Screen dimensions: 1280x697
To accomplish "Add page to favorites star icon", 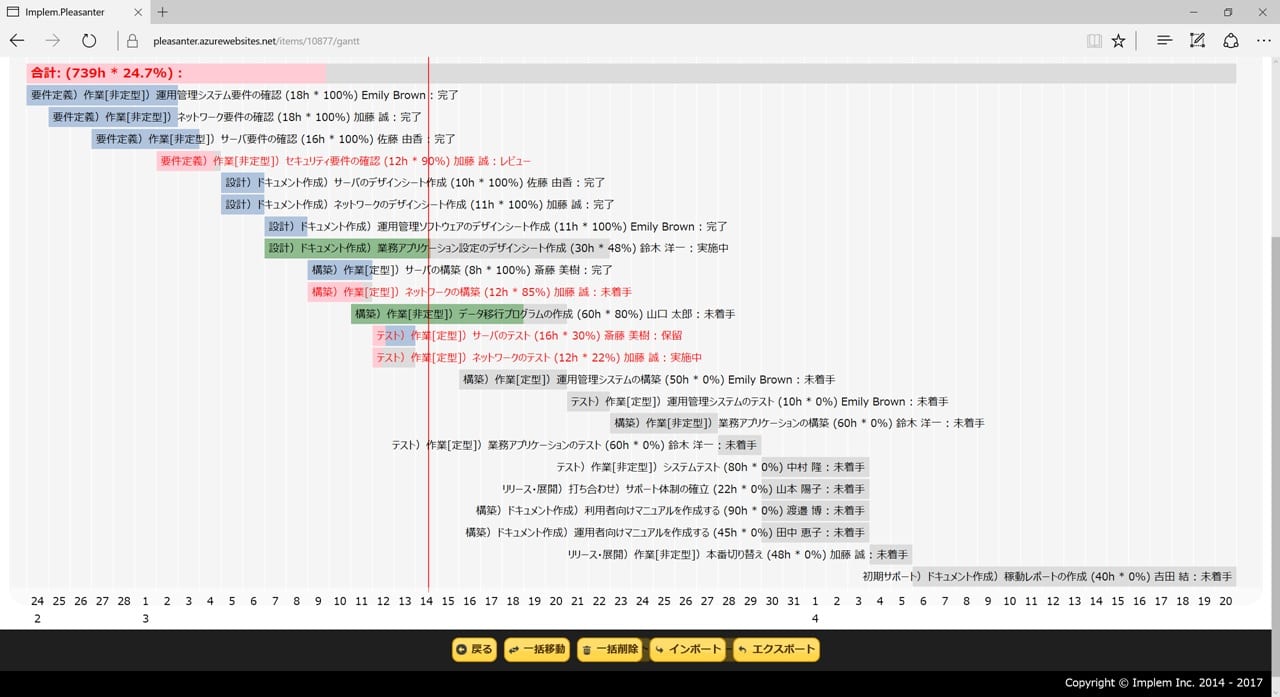I will coord(1119,41).
